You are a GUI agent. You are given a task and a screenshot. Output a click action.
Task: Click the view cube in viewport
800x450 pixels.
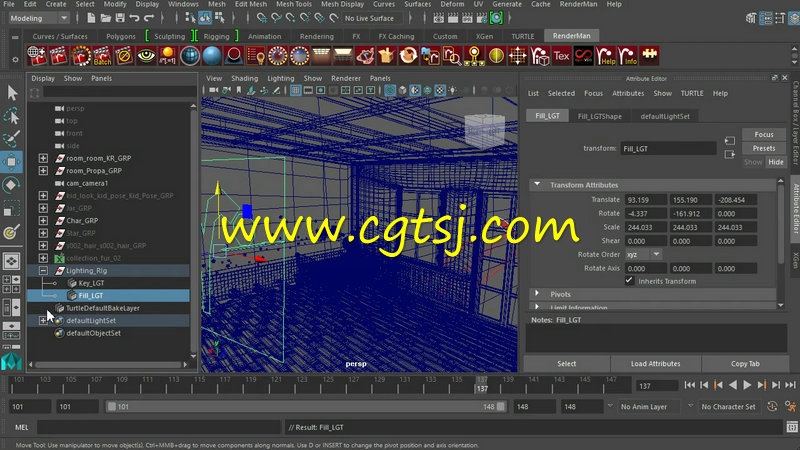(484, 131)
